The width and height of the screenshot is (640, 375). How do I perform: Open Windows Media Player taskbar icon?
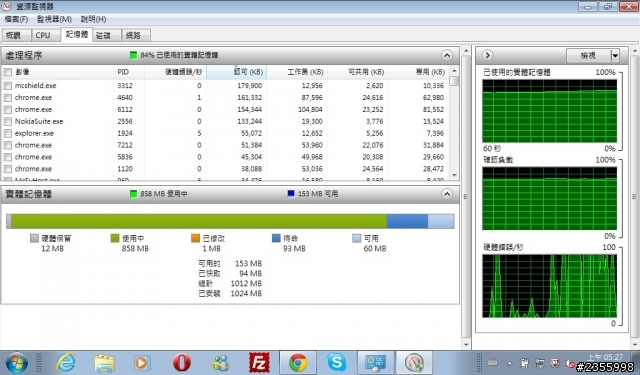[x=142, y=362]
